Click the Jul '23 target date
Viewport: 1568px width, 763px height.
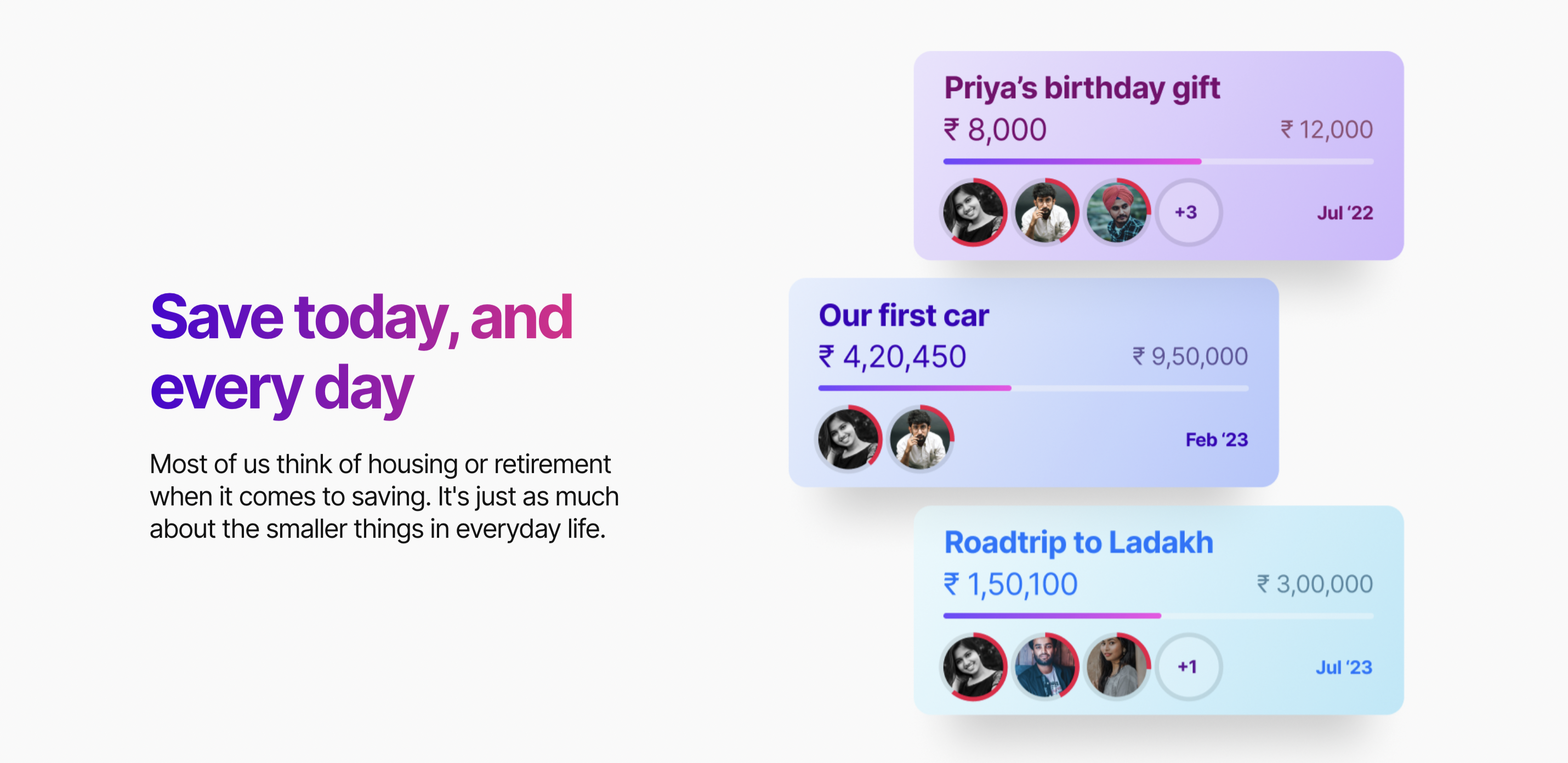point(1344,667)
